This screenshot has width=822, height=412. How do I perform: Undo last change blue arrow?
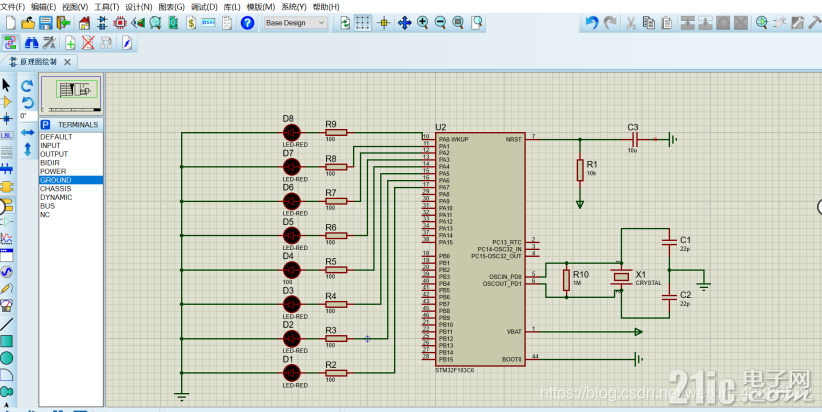(592, 23)
